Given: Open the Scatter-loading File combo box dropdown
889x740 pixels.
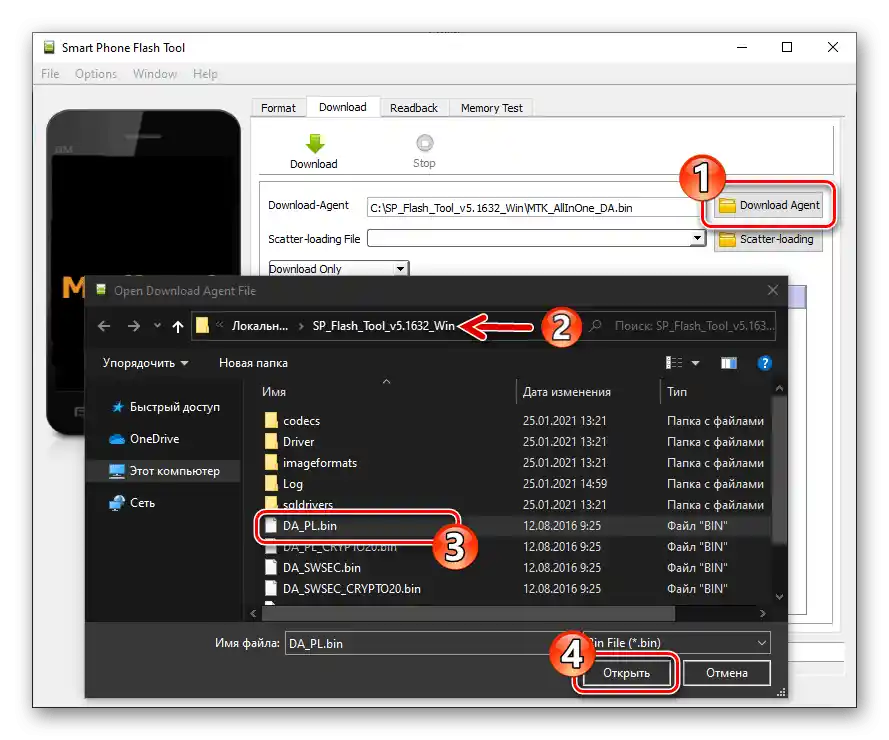Looking at the screenshot, I should (x=697, y=238).
